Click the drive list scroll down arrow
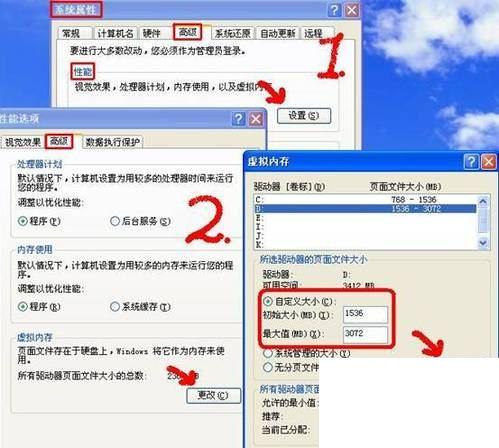The image size is (499, 448). [483, 243]
